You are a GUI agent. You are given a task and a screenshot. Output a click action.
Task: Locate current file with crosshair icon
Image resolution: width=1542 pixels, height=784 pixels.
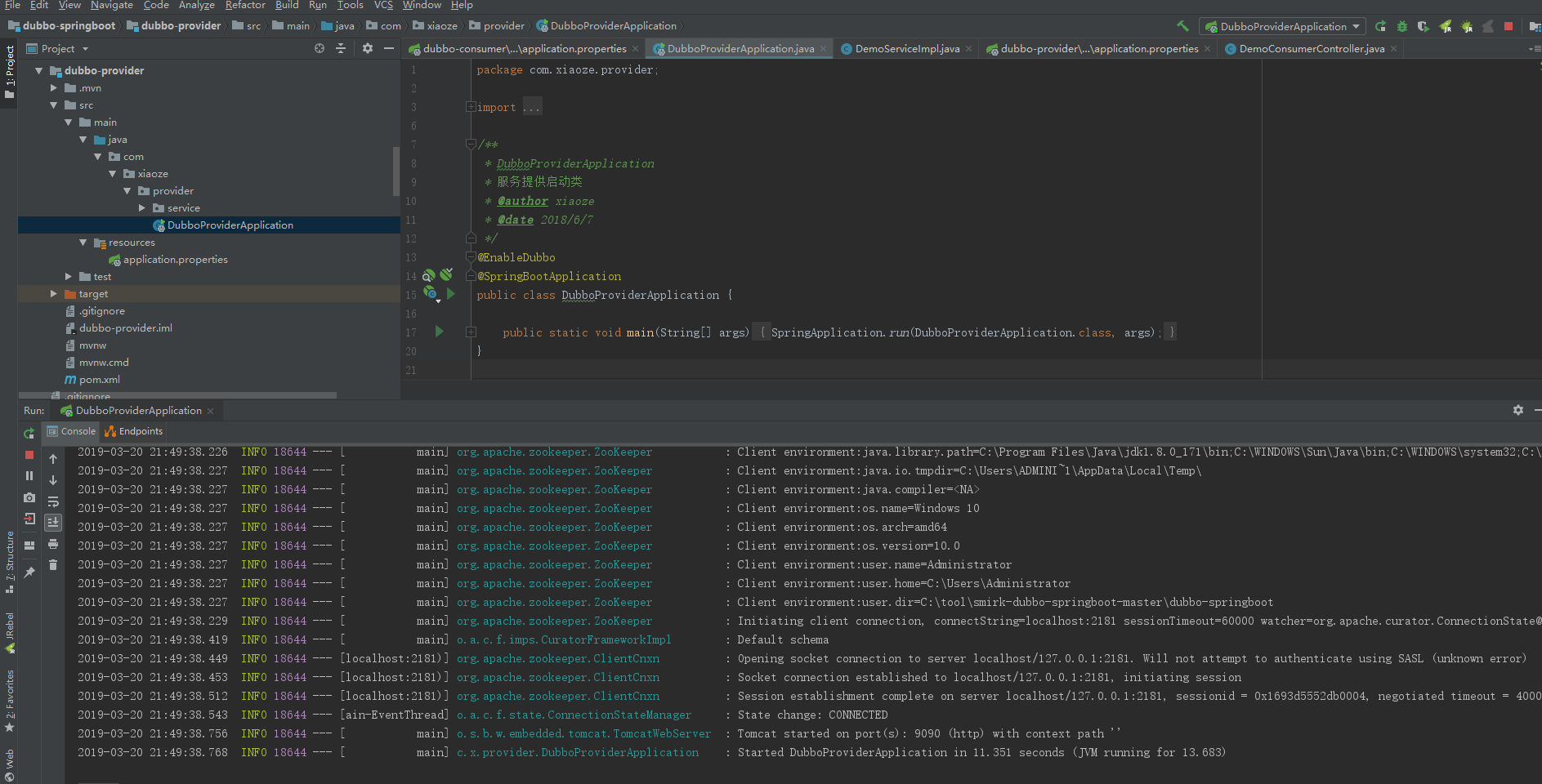[320, 48]
